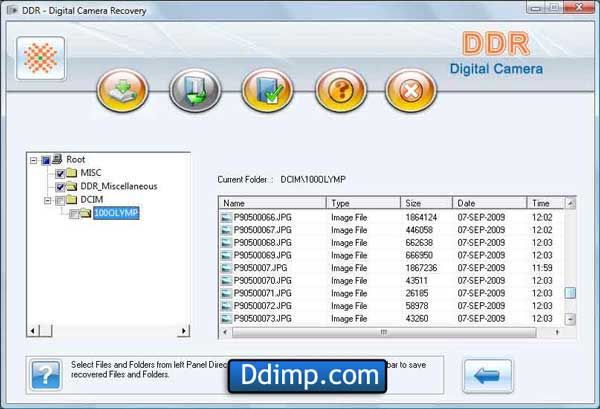Click the DCIM folder icon
600x409 pixels.
(72, 199)
